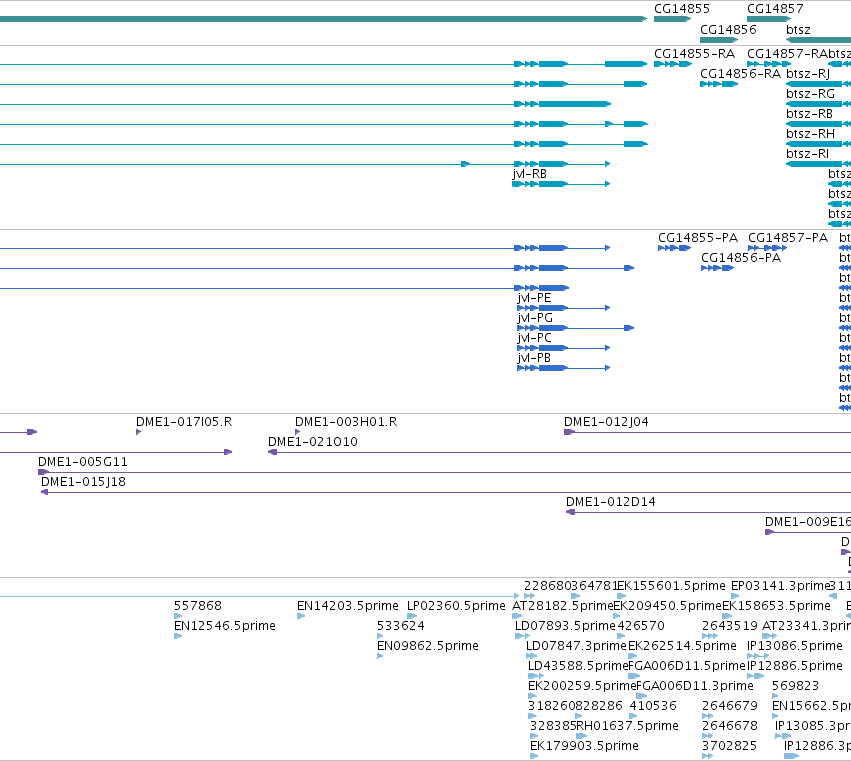Click BAC clone DME1-005G11
Image resolution: width=851 pixels, height=761 pixels.
[444, 472]
